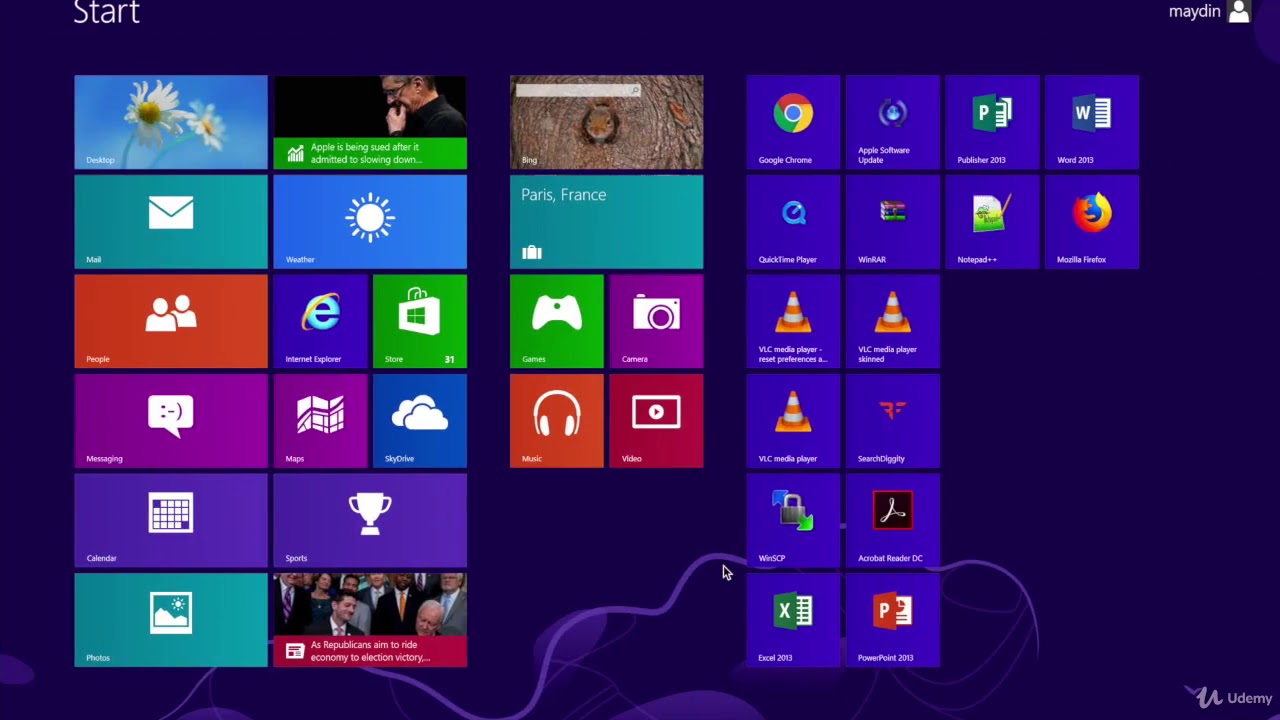Image resolution: width=1280 pixels, height=720 pixels.
Task: Launch WinSCP
Action: click(793, 521)
